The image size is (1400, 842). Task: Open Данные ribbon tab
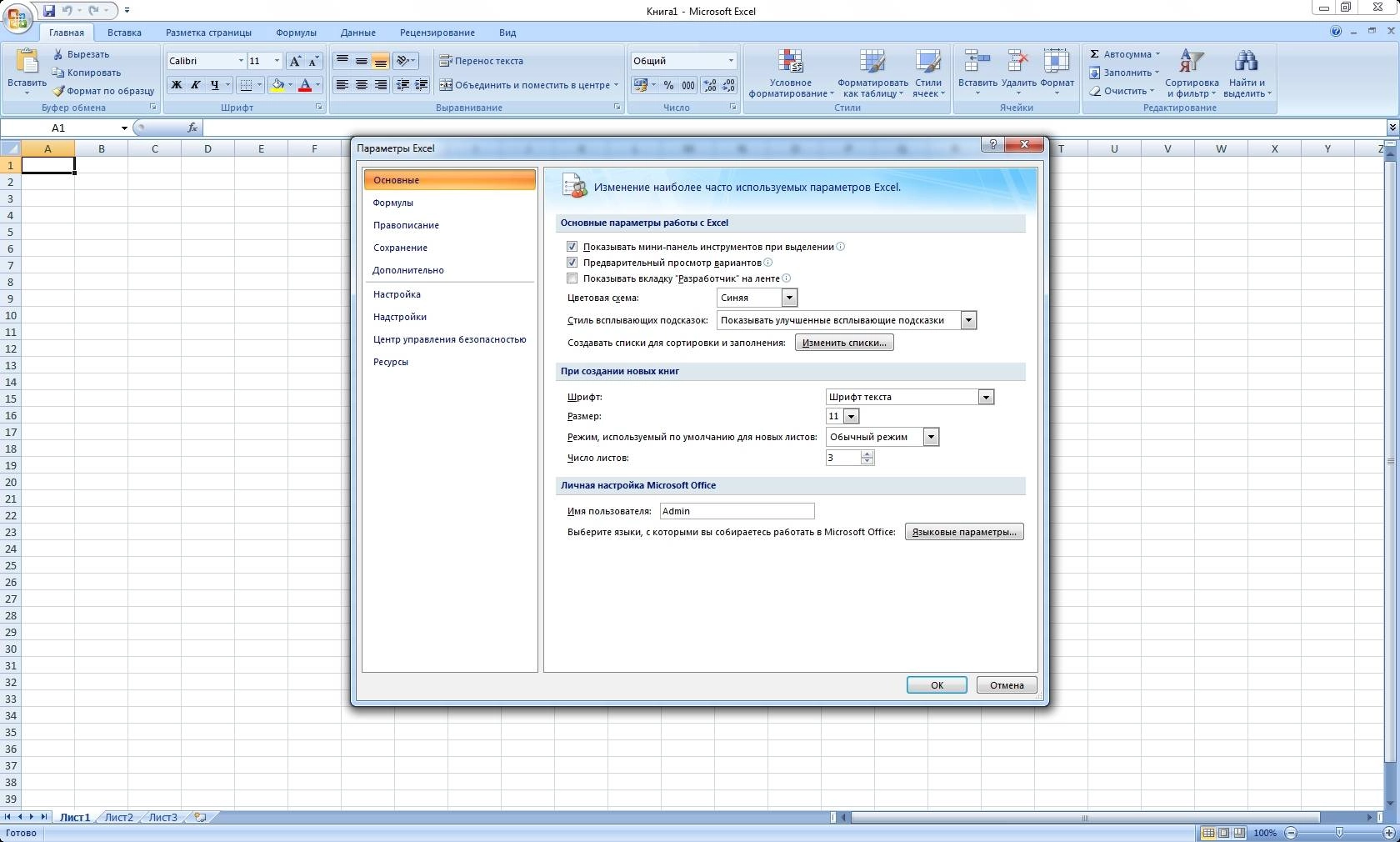coord(357,33)
